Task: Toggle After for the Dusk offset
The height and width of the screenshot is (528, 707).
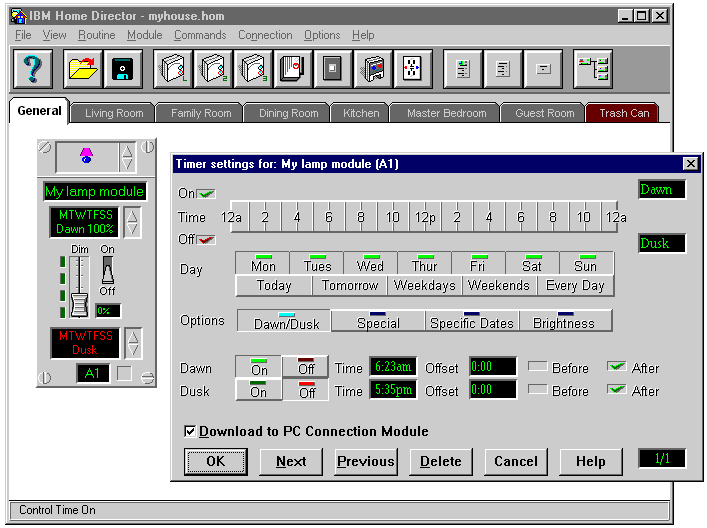Action: point(616,389)
